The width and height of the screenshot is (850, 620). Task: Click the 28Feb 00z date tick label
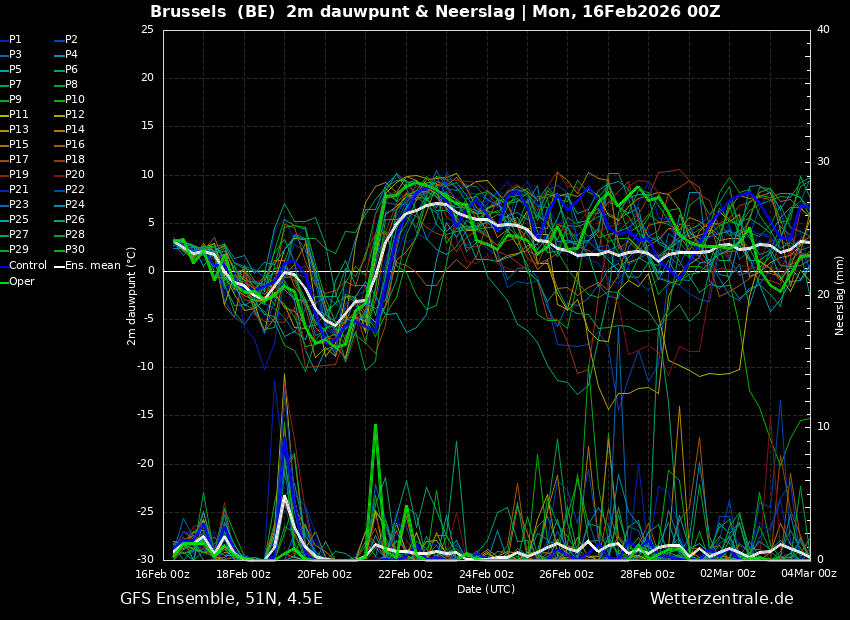click(647, 574)
